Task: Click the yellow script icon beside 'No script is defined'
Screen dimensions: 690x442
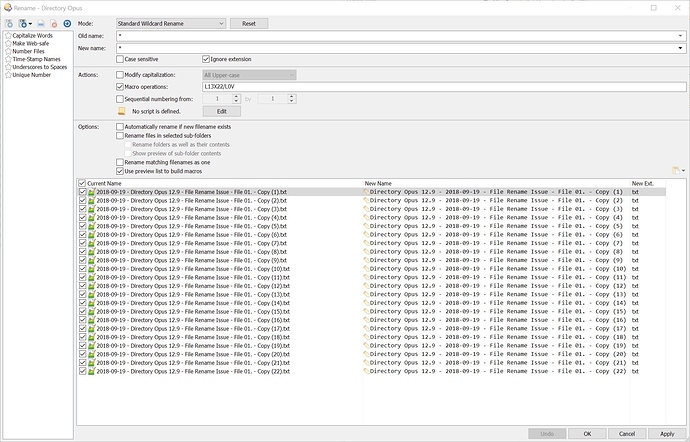Action: (122, 111)
